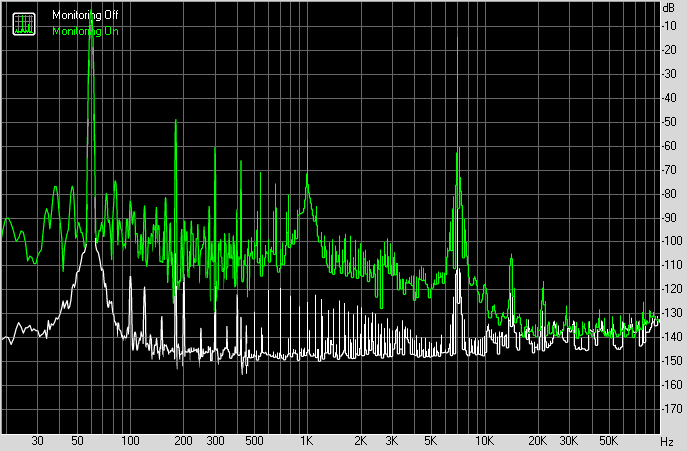The width and height of the screenshot is (687, 451).
Task: Click the spectrum analyzer icon in the corner
Action: pos(24,24)
